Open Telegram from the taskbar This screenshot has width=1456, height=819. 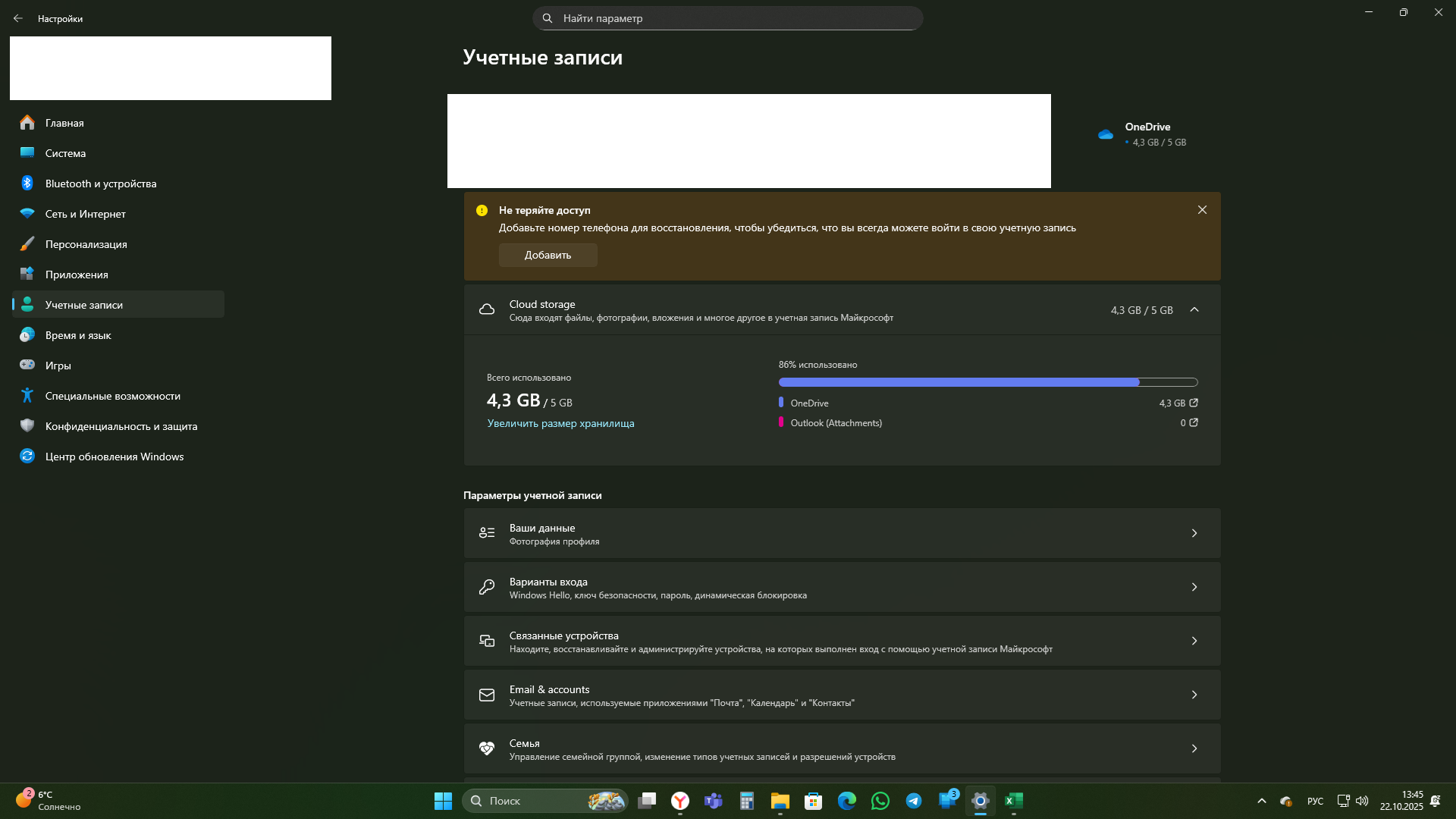pos(914,801)
